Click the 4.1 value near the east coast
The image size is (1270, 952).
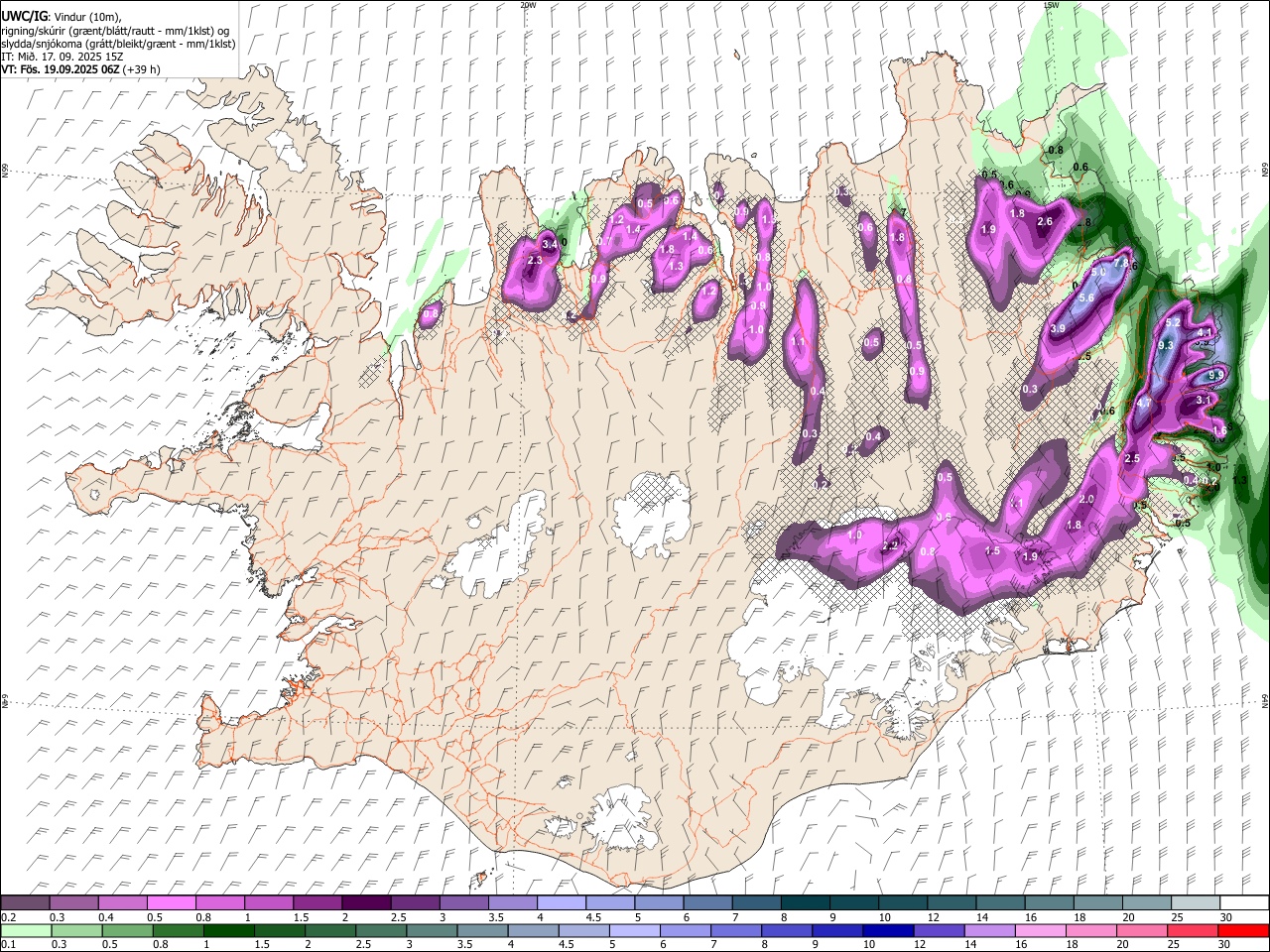pos(1206,332)
